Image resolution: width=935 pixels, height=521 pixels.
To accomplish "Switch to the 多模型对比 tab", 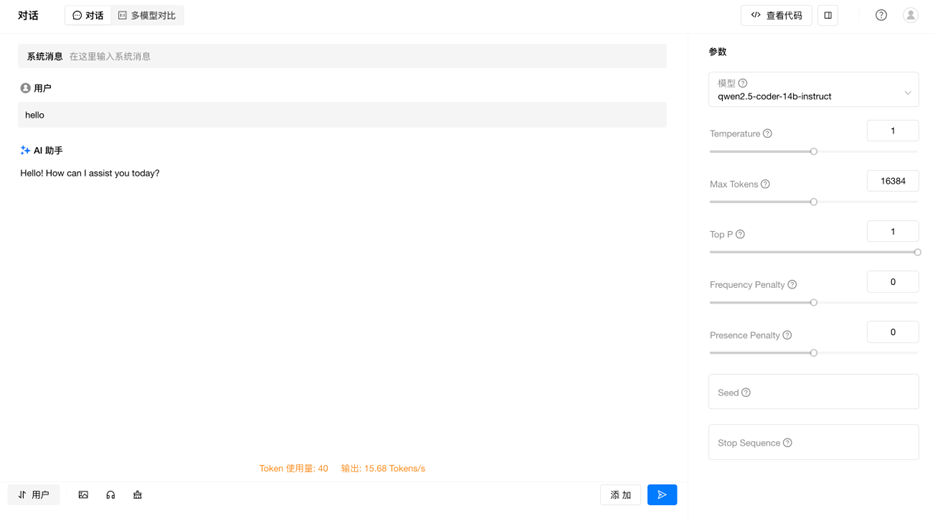I will pyautogui.click(x=147, y=15).
